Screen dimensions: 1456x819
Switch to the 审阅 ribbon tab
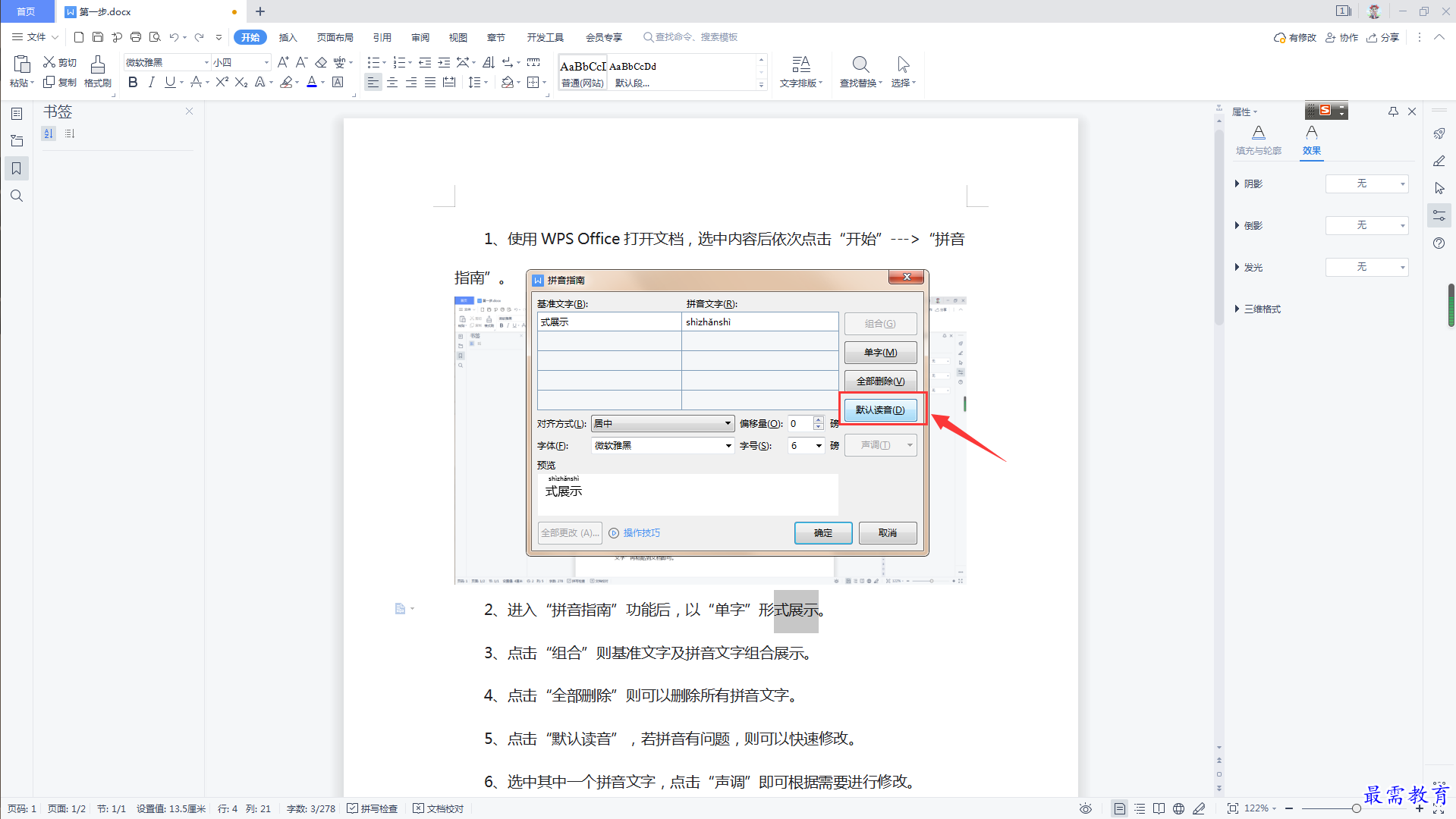[420, 37]
